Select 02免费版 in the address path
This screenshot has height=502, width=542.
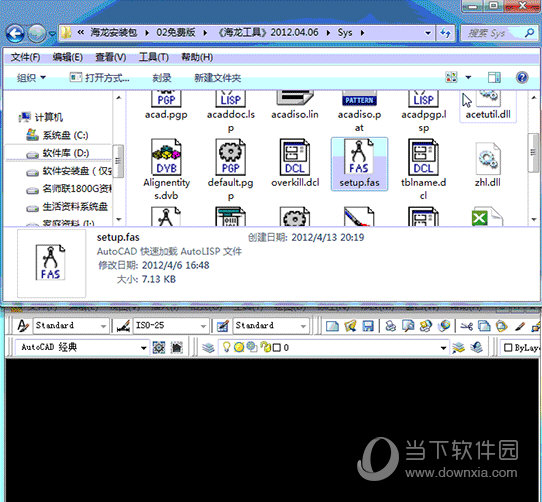point(176,33)
